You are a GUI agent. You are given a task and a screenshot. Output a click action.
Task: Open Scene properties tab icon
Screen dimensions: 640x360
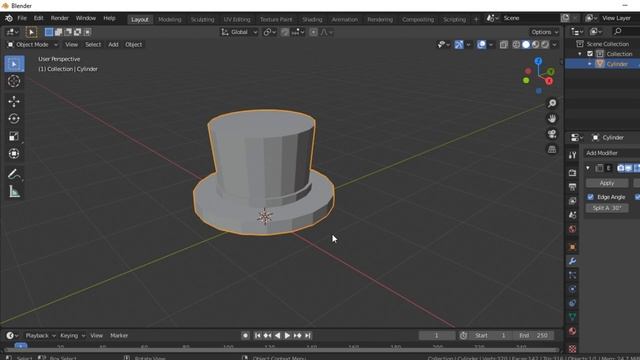click(572, 215)
